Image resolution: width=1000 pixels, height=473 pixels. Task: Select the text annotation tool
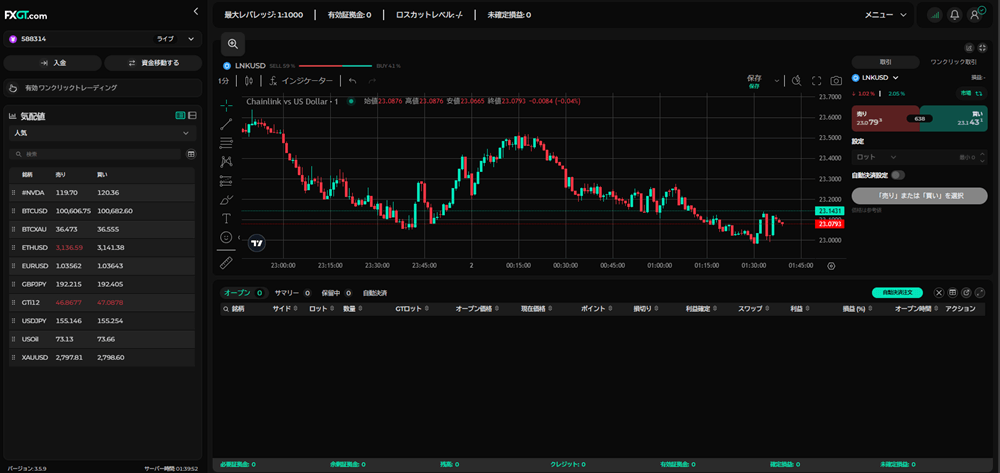point(226,218)
